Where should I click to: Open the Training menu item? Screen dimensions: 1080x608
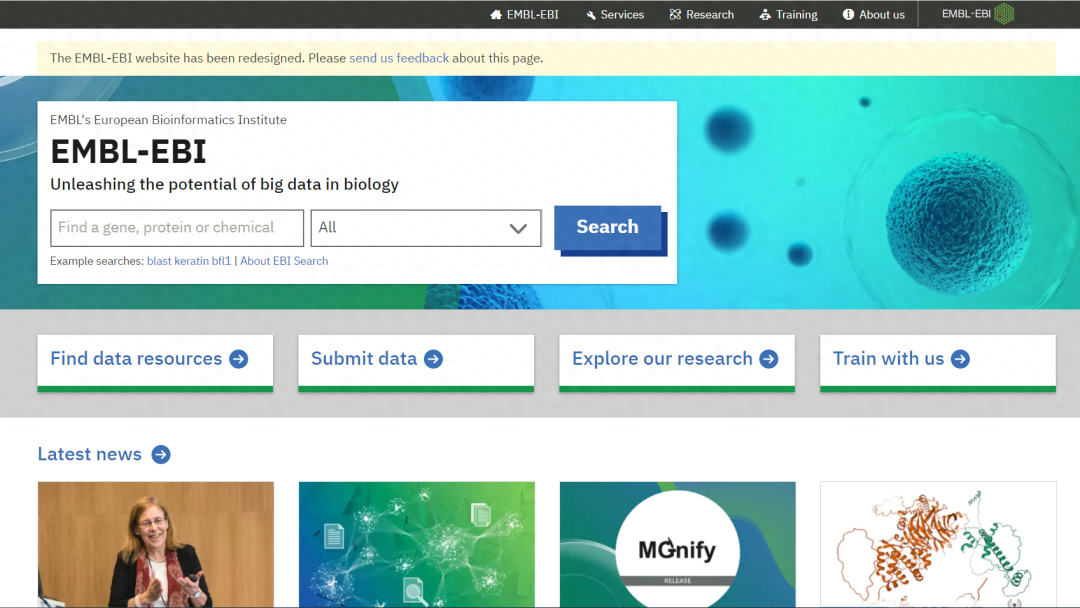tap(788, 15)
